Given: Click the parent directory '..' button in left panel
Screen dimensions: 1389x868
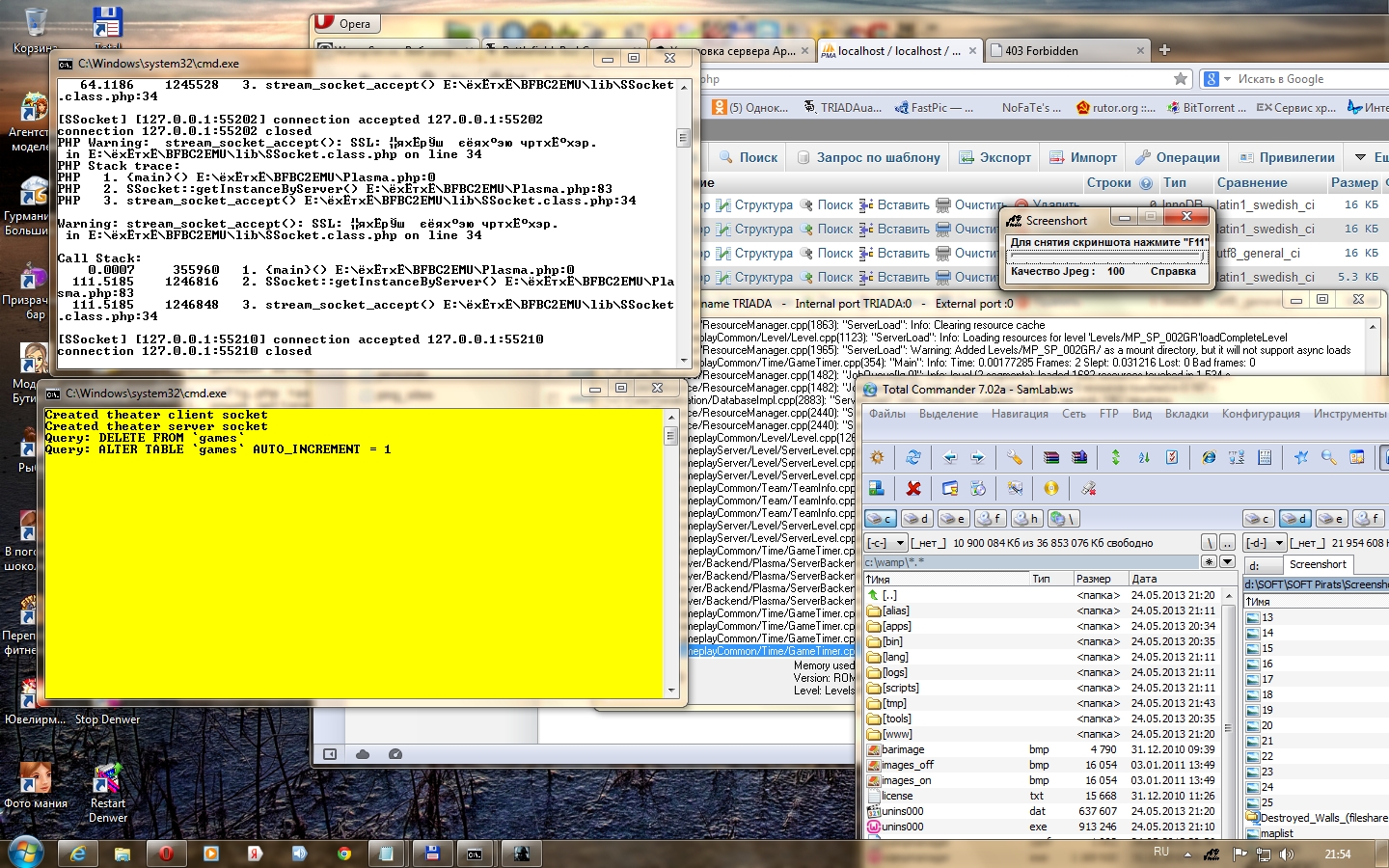Looking at the screenshot, I should (1227, 543).
